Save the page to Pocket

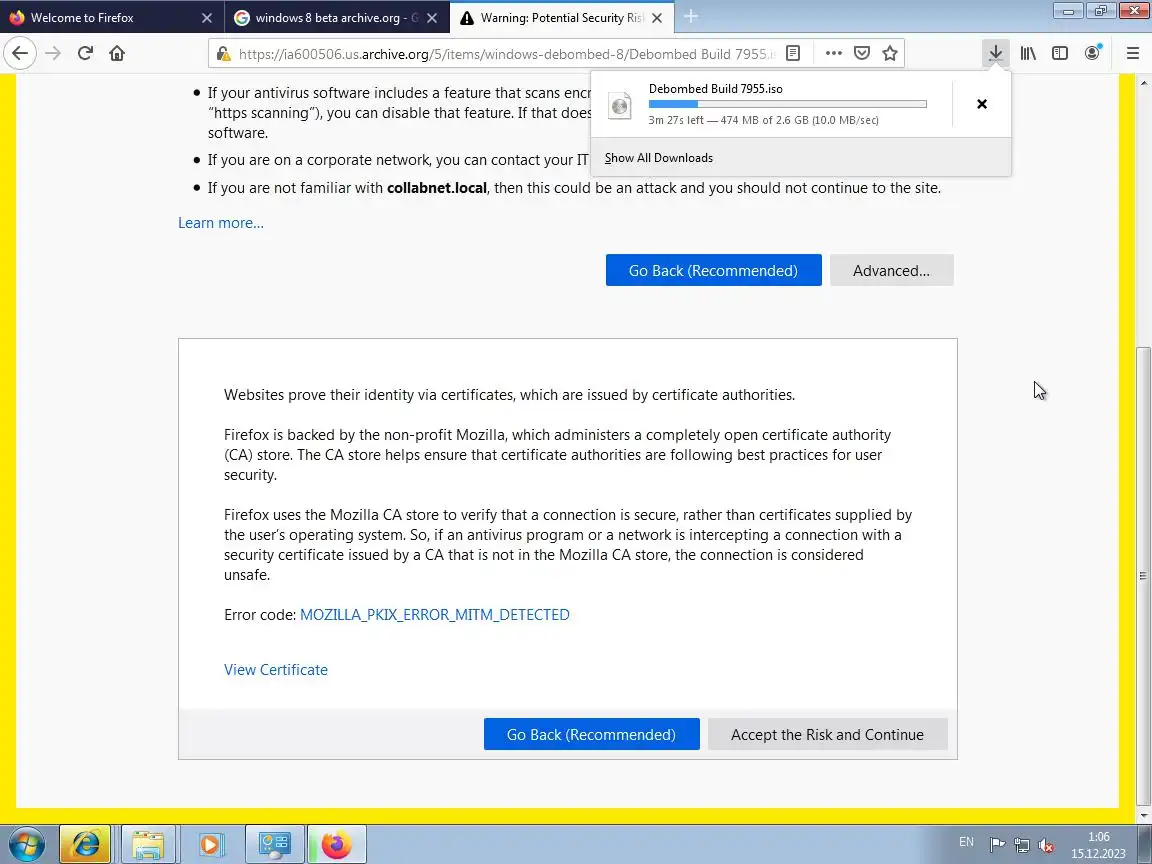[862, 53]
